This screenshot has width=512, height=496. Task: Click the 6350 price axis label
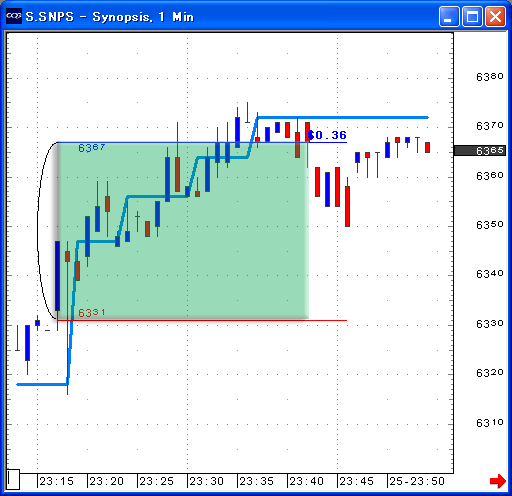[x=490, y=225]
